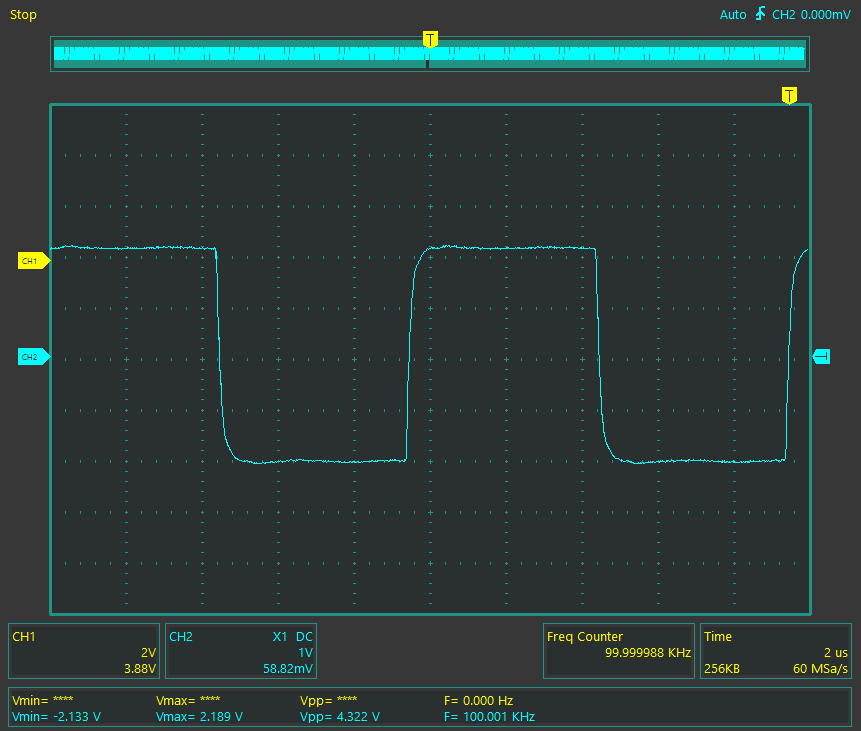Viewport: 861px width, 731px height.
Task: Click the X1 probe attenuation setting
Action: pyautogui.click(x=280, y=637)
